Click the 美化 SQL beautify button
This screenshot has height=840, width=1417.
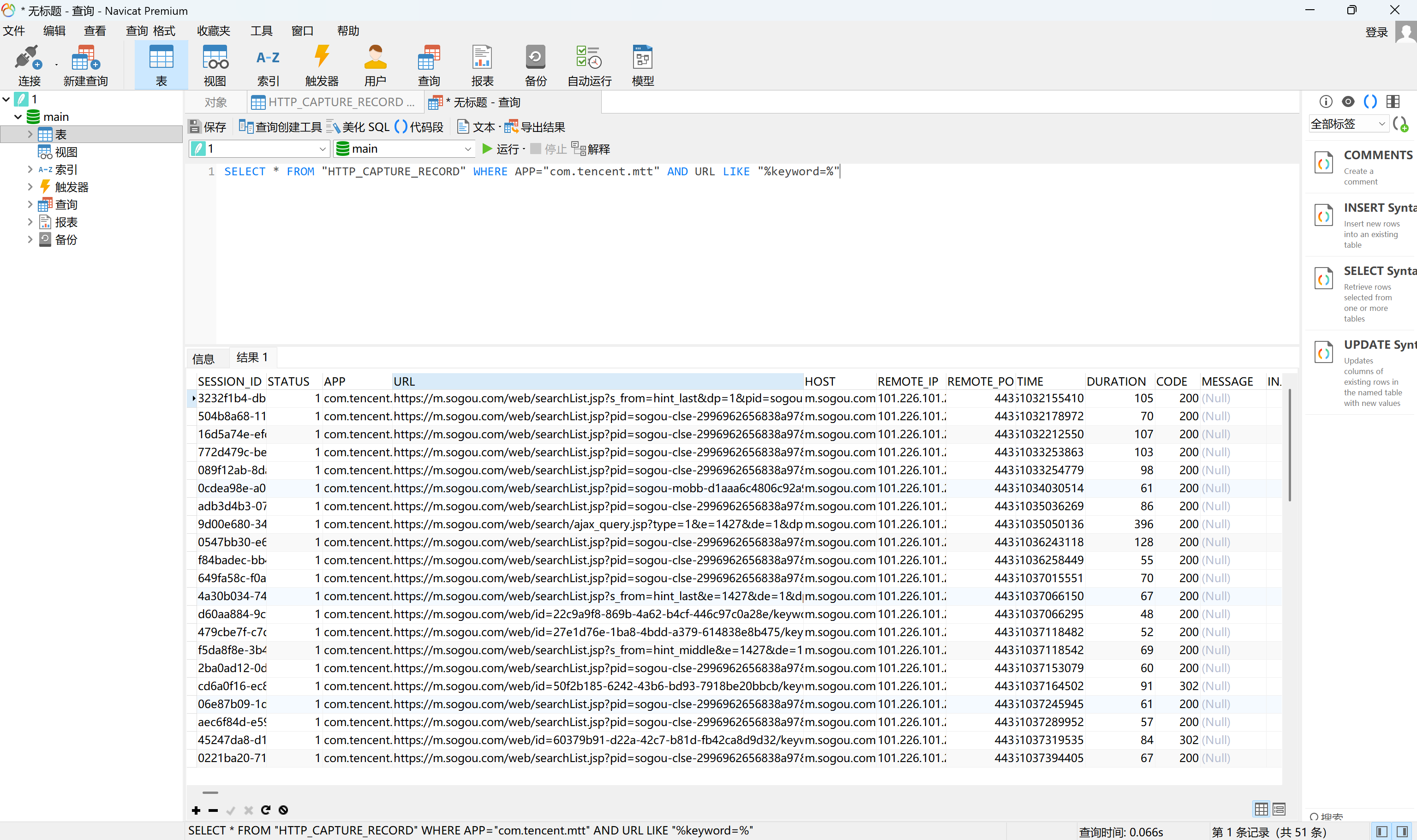pyautogui.click(x=359, y=127)
